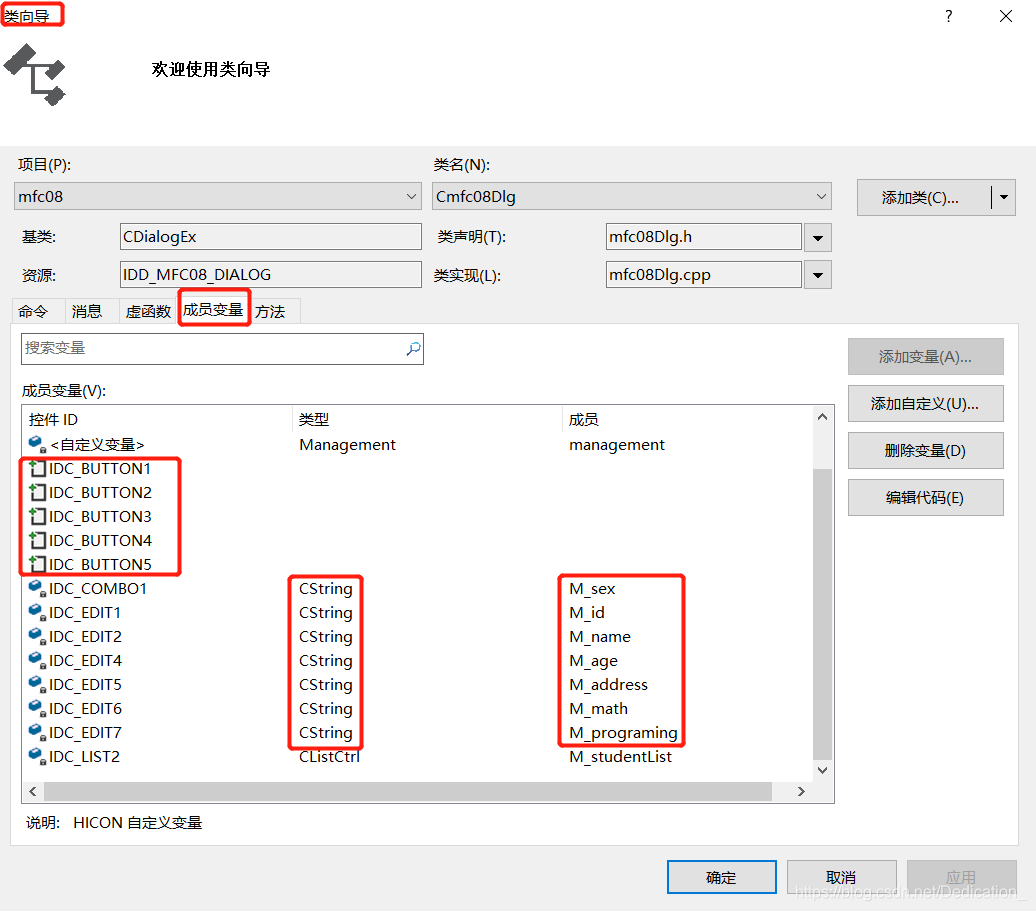Confirm with the 确定 button
This screenshot has height=911, width=1036.
(x=721, y=877)
